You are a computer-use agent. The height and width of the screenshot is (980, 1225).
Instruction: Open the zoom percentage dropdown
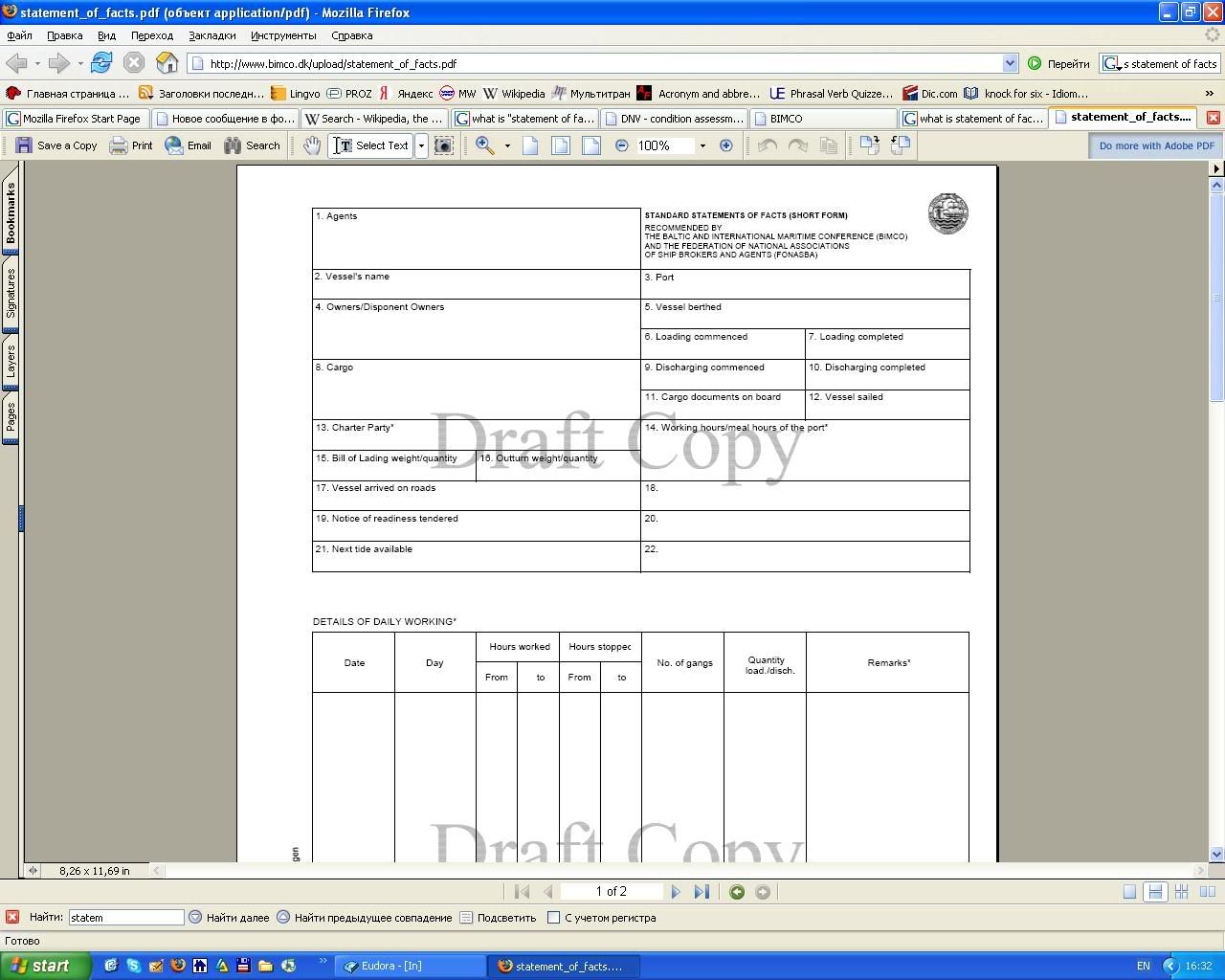point(702,145)
